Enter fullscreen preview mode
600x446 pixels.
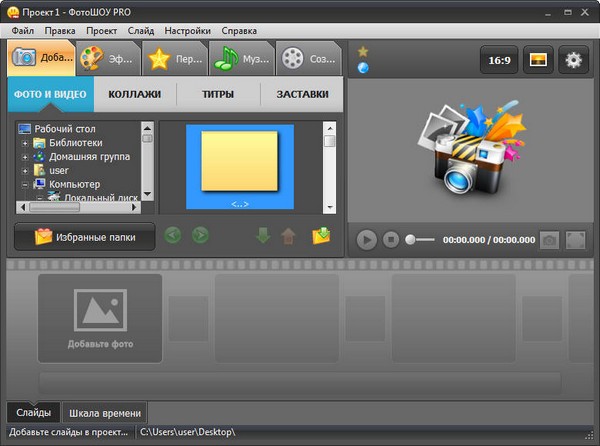pos(575,240)
